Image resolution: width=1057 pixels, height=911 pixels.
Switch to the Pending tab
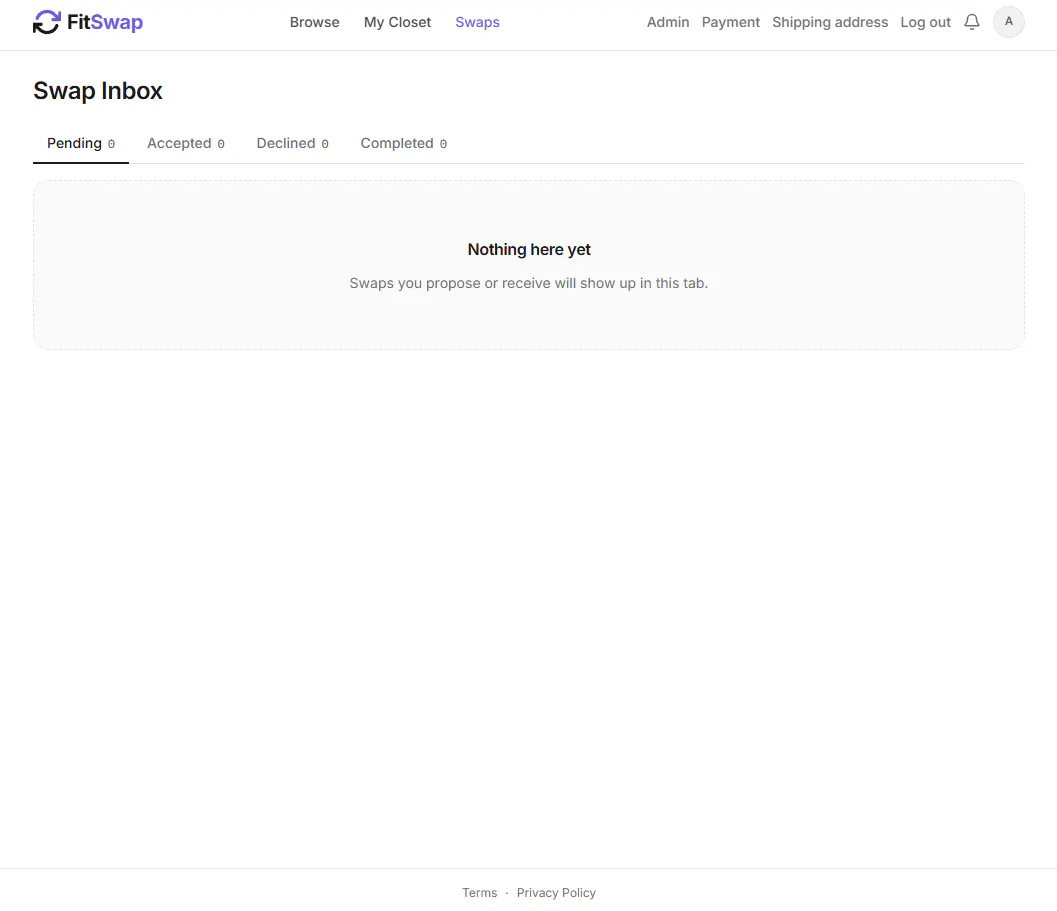pos(81,144)
